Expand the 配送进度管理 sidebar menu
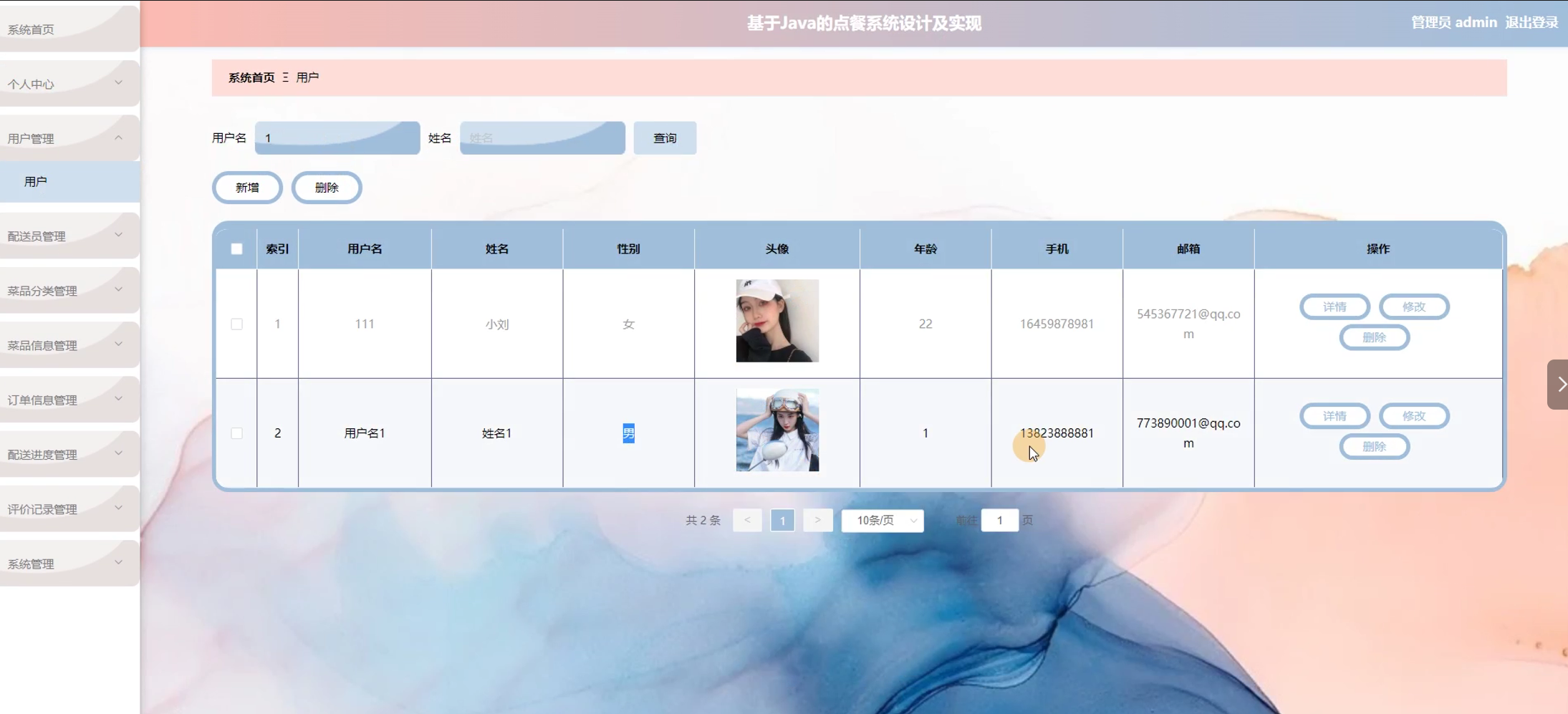 [69, 454]
